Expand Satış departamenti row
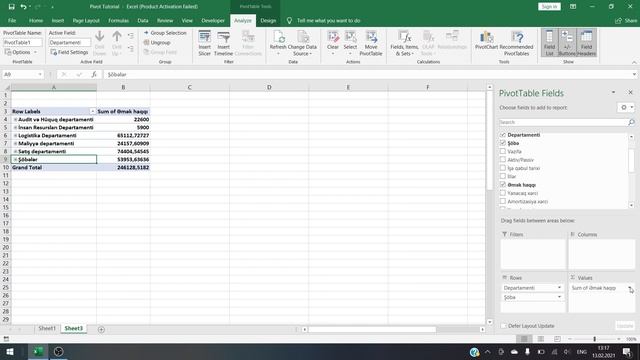This screenshot has width=640, height=360. (16, 151)
